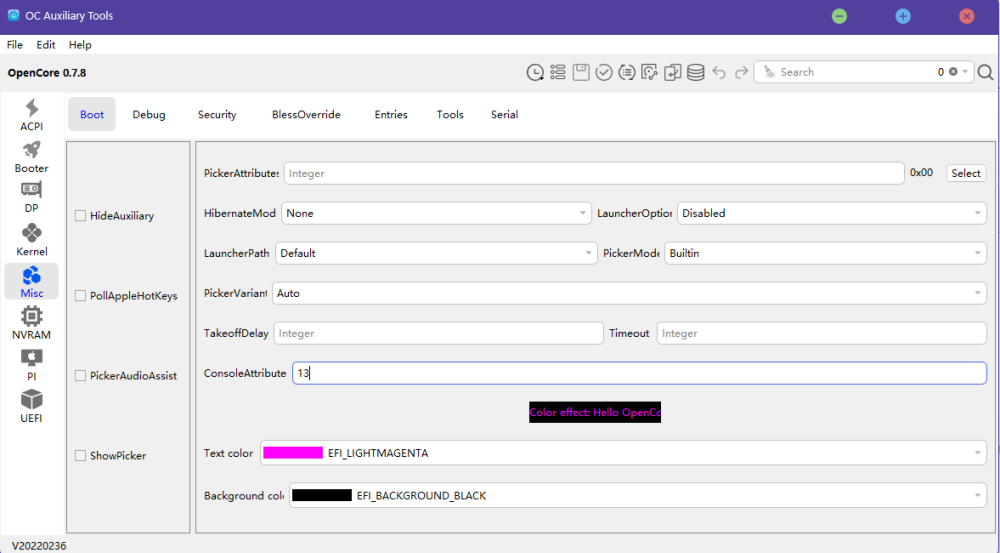Click the refresh list toolbar icon
This screenshot has height=553, width=1000.
click(x=627, y=72)
